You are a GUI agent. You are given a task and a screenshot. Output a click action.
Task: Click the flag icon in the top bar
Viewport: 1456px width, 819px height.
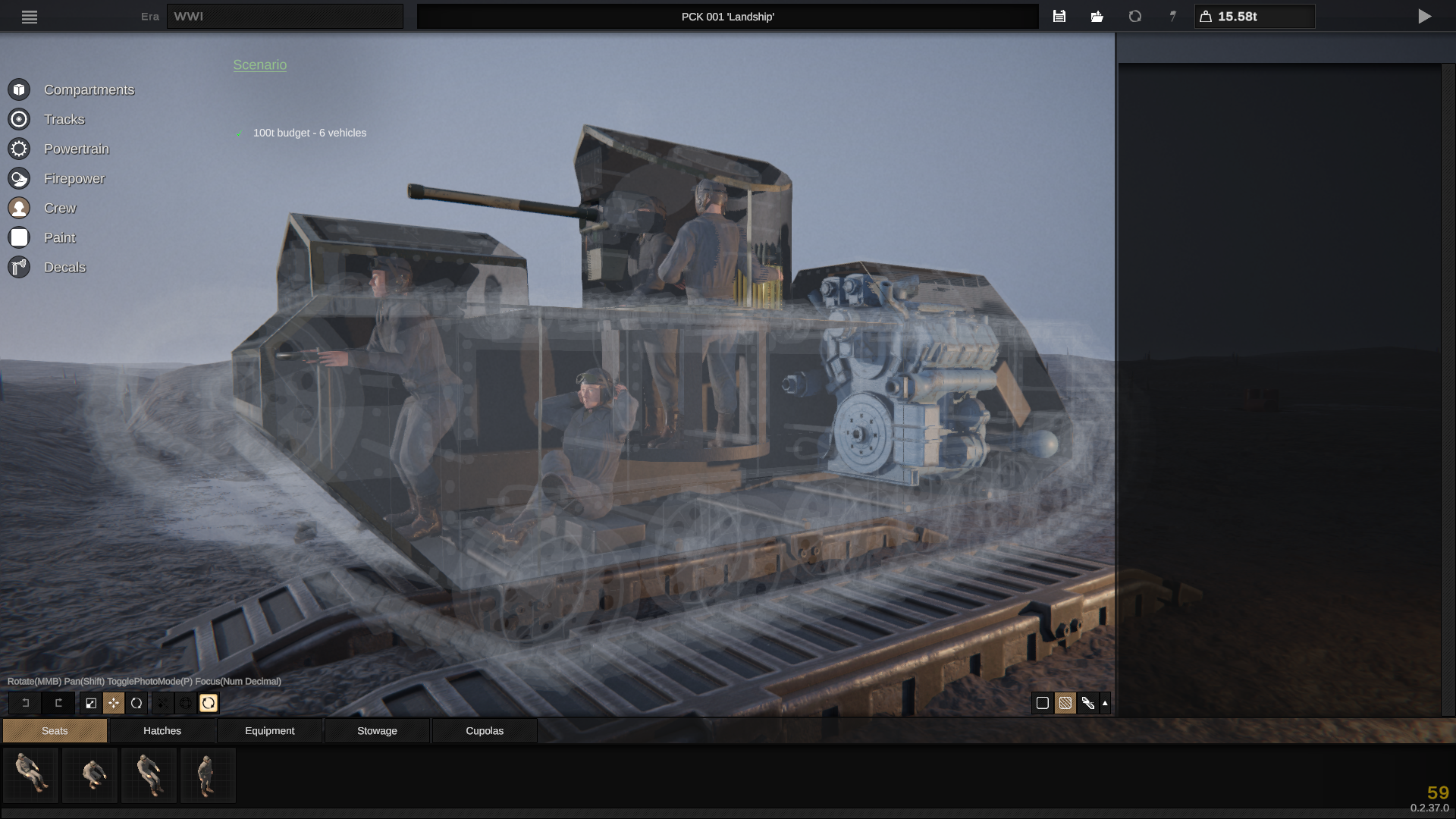pyautogui.click(x=1173, y=16)
